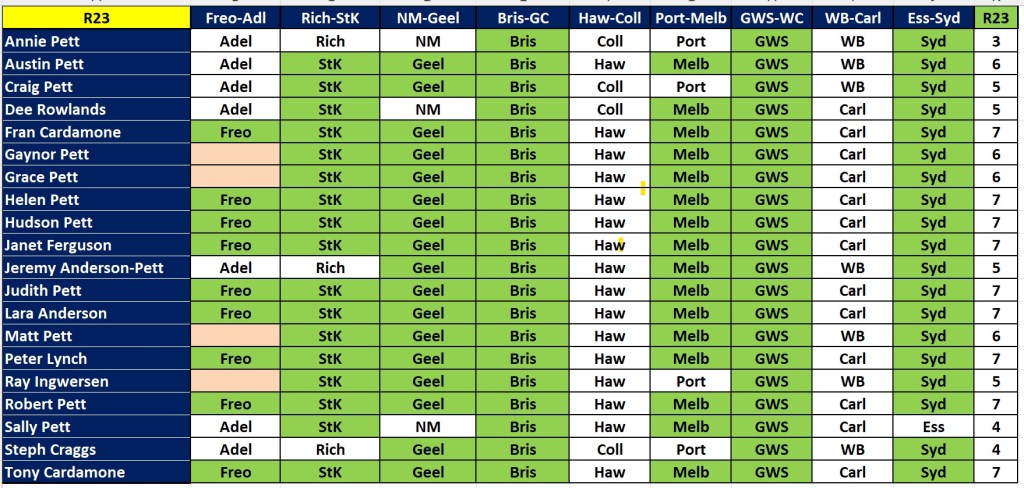Select Jeremy Anderson-Pett's name cell
This screenshot has height=488, width=1024.
[96, 268]
